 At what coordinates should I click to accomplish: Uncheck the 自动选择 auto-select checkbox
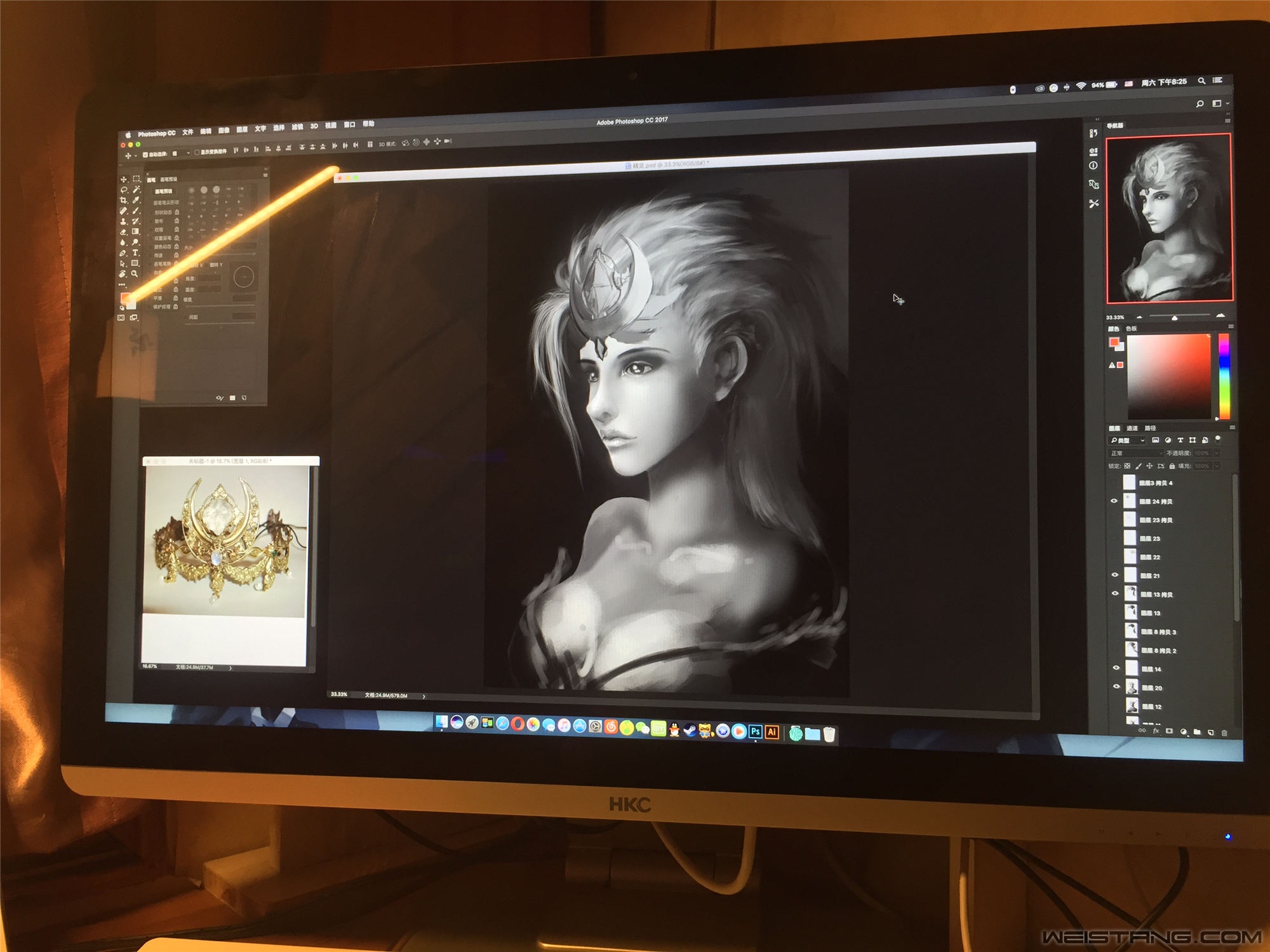pos(145,154)
